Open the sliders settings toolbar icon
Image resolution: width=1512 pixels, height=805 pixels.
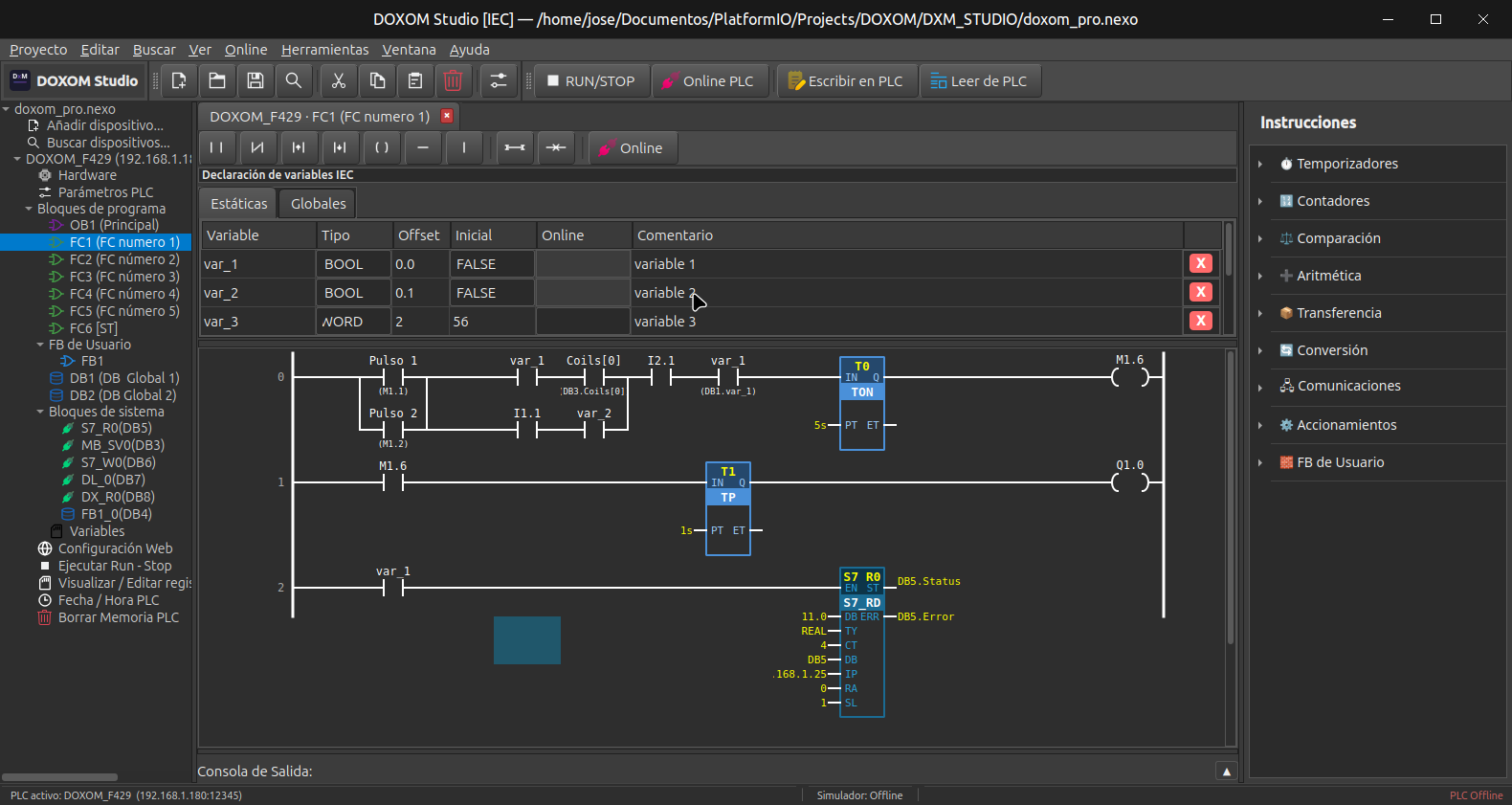point(499,81)
